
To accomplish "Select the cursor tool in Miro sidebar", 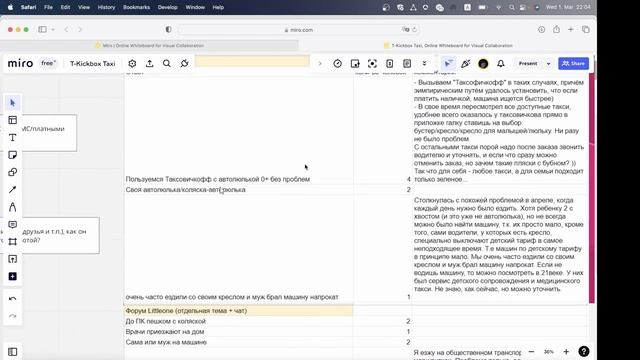I will [x=13, y=103].
